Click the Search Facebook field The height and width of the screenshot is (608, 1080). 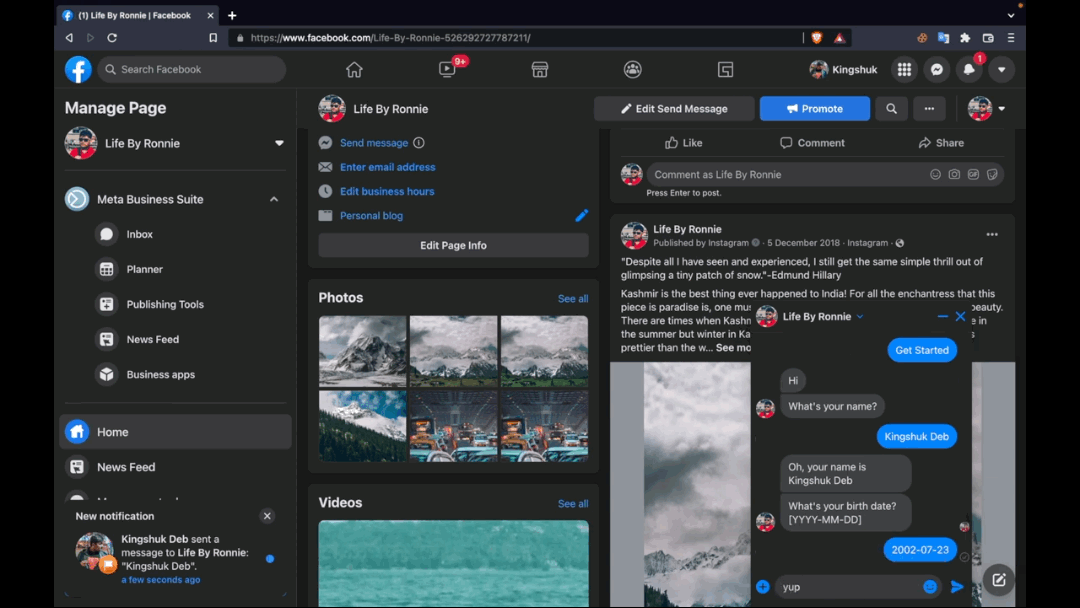[191, 70]
